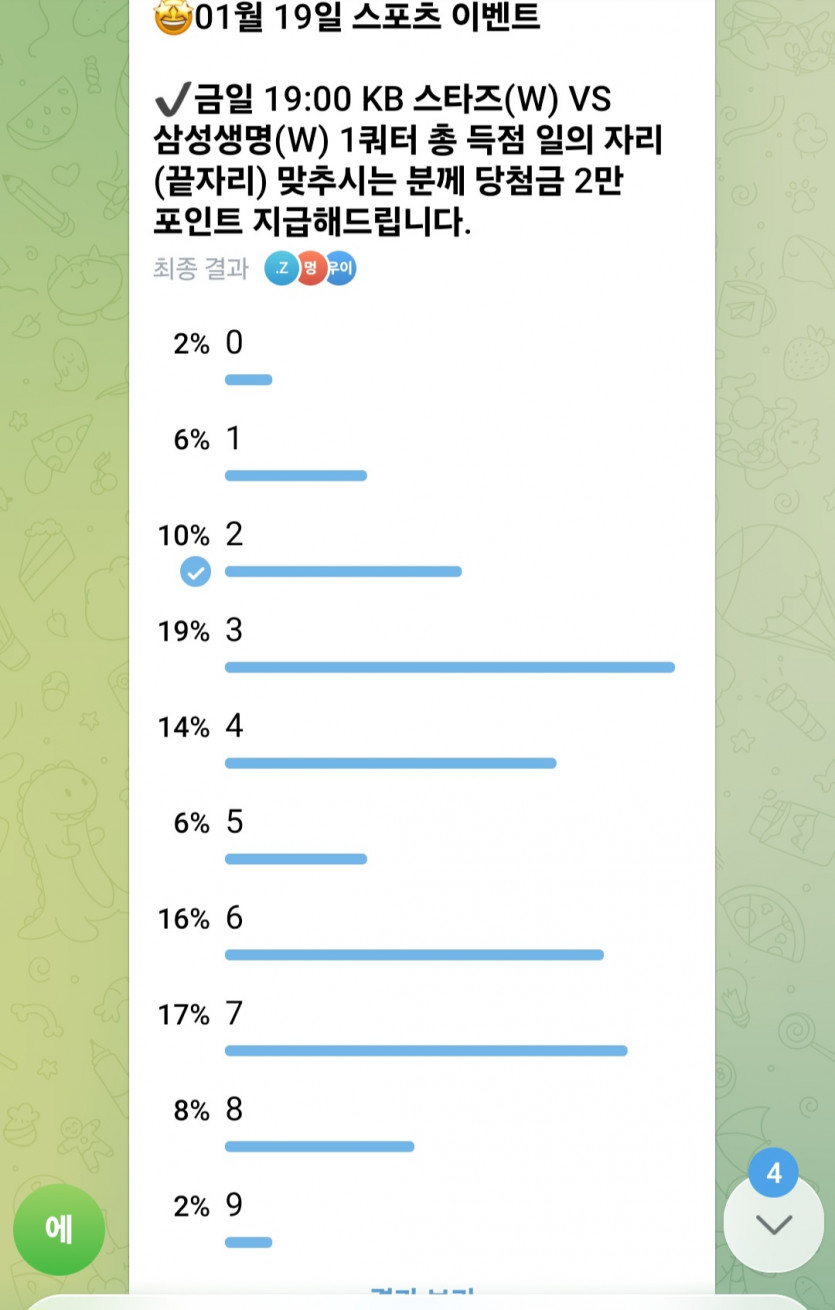Screen dimensions: 835x1310
Task: Tap the scroll-to-bottom chevron button
Action: coord(773,1225)
